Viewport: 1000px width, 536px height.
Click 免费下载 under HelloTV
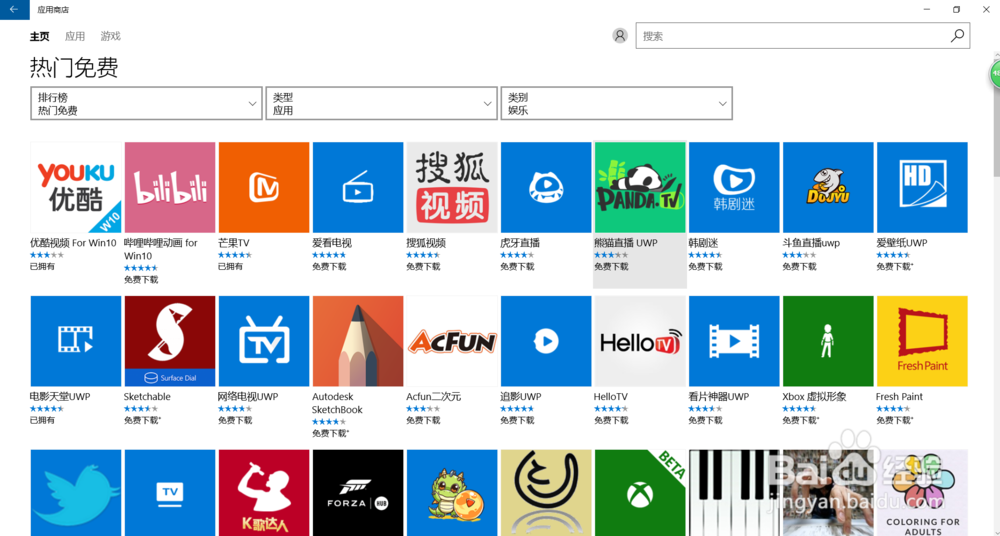(x=612, y=421)
